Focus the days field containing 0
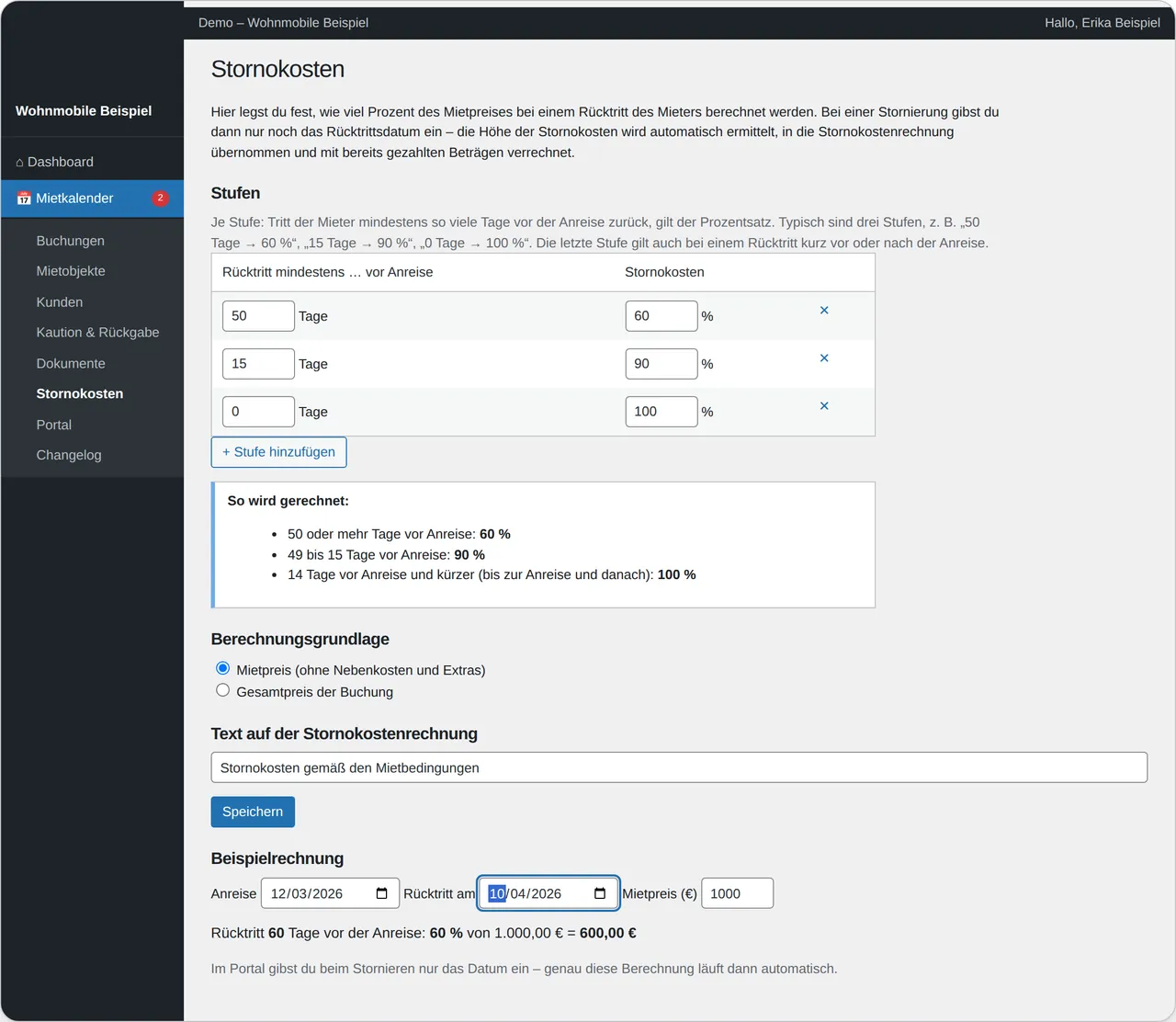 point(258,412)
